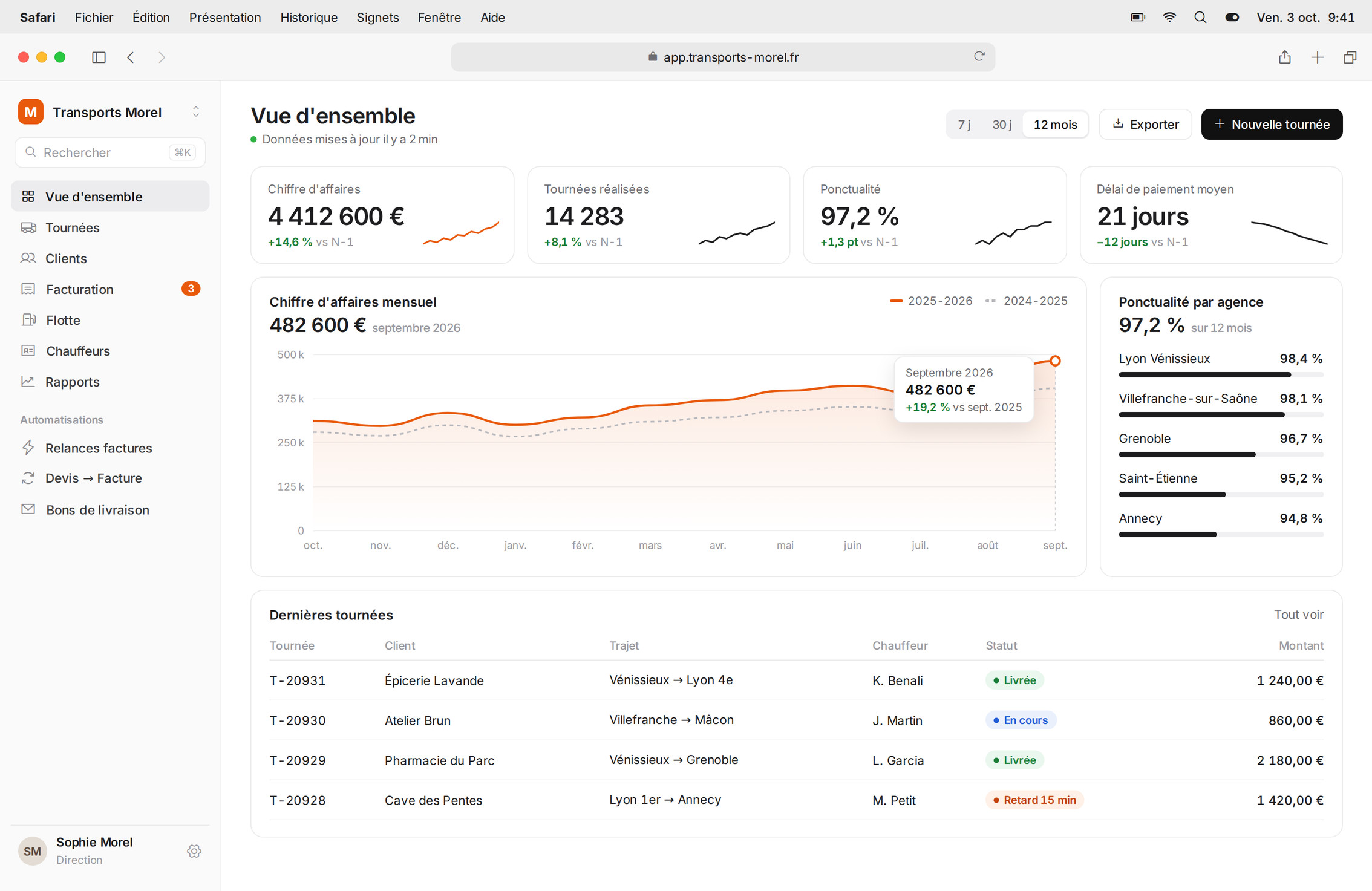Select the 12 mois period
This screenshot has width=1372, height=891.
(1055, 124)
